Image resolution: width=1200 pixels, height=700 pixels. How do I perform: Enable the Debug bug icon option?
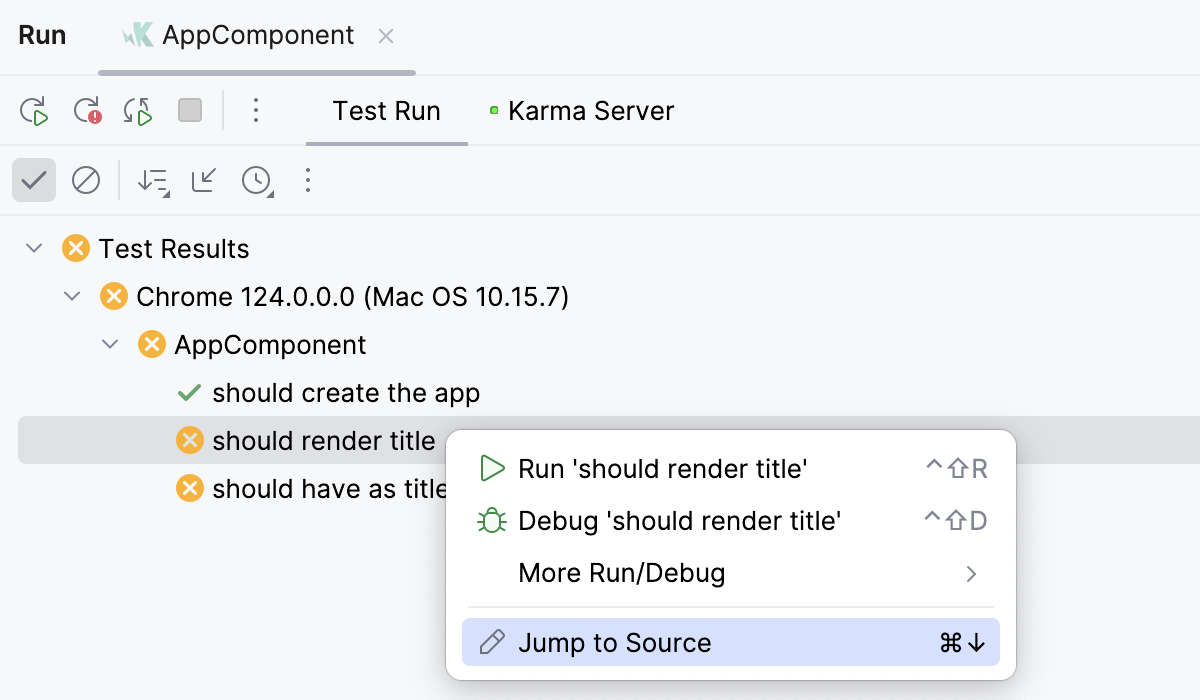pyautogui.click(x=491, y=520)
